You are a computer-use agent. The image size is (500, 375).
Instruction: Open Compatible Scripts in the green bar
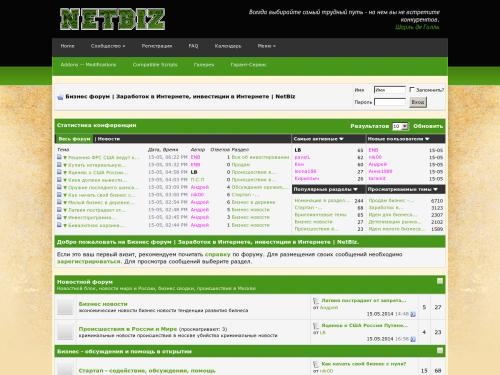155,65
